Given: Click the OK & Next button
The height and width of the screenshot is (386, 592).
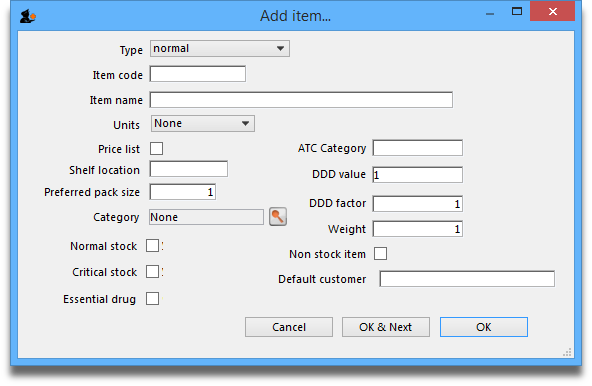Looking at the screenshot, I should click(x=386, y=327).
